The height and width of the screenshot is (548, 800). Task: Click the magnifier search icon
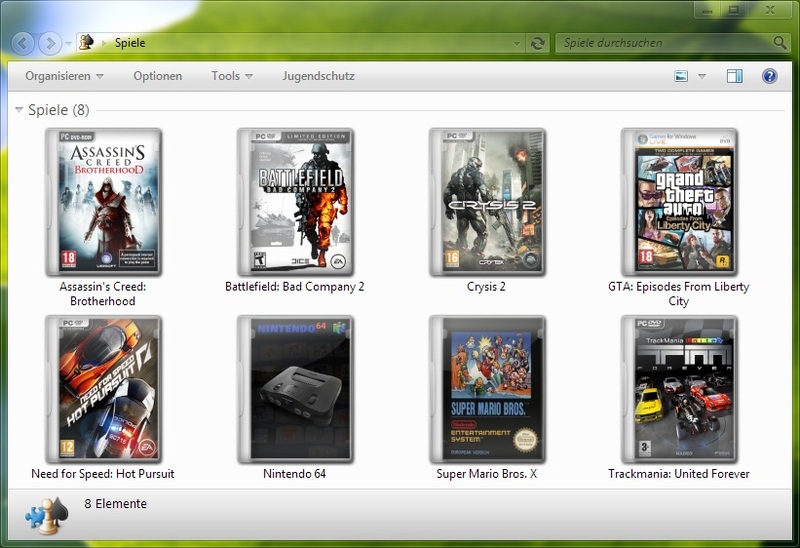coord(780,43)
